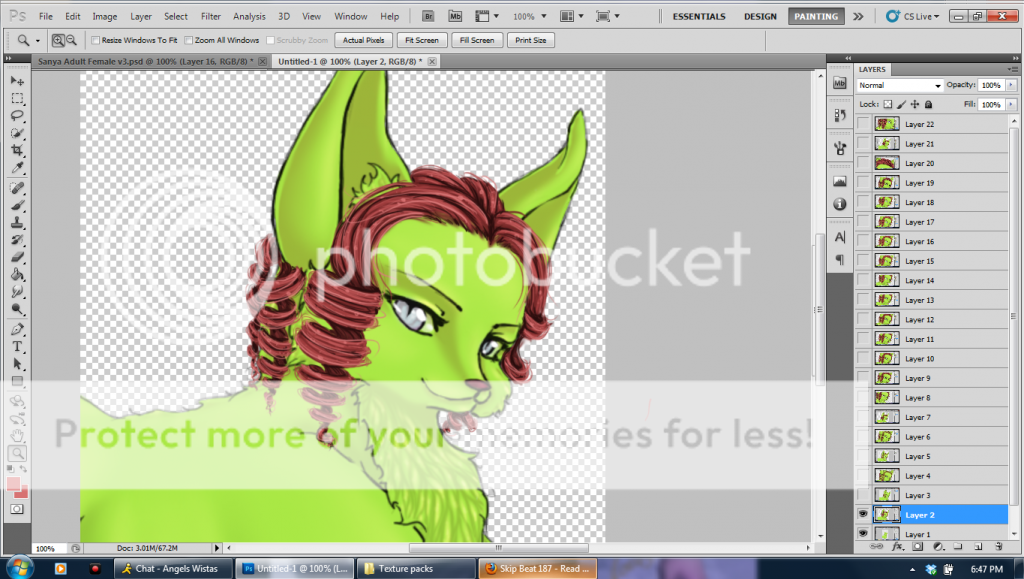The height and width of the screenshot is (579, 1024).
Task: Click the Fit Screen button
Action: (x=420, y=40)
